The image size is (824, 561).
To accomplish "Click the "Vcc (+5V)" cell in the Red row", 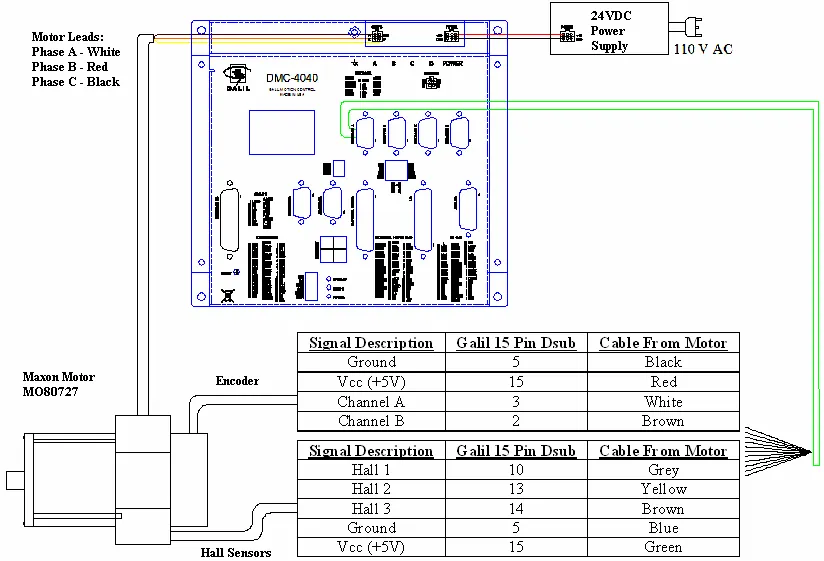I will 372,382.
